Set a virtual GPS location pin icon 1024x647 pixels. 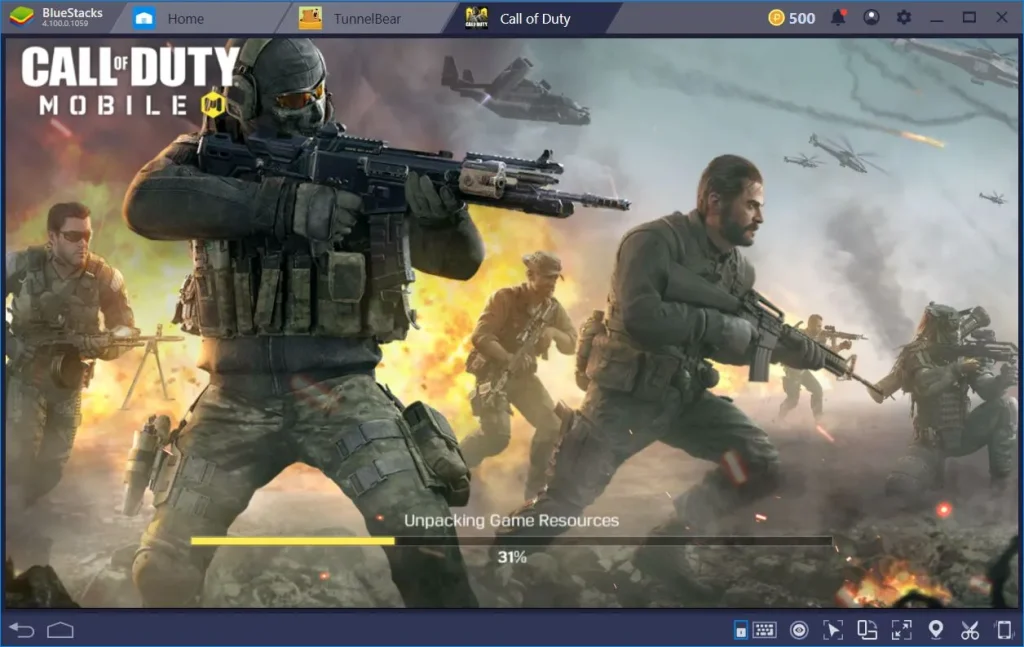pyautogui.click(x=935, y=631)
